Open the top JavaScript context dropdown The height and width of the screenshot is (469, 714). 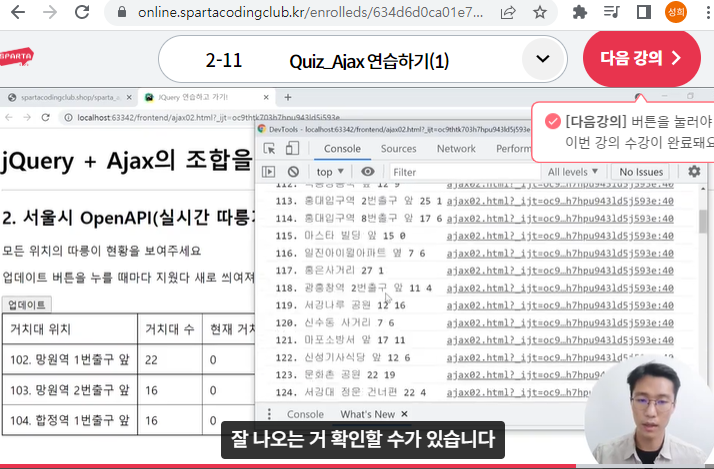point(330,172)
